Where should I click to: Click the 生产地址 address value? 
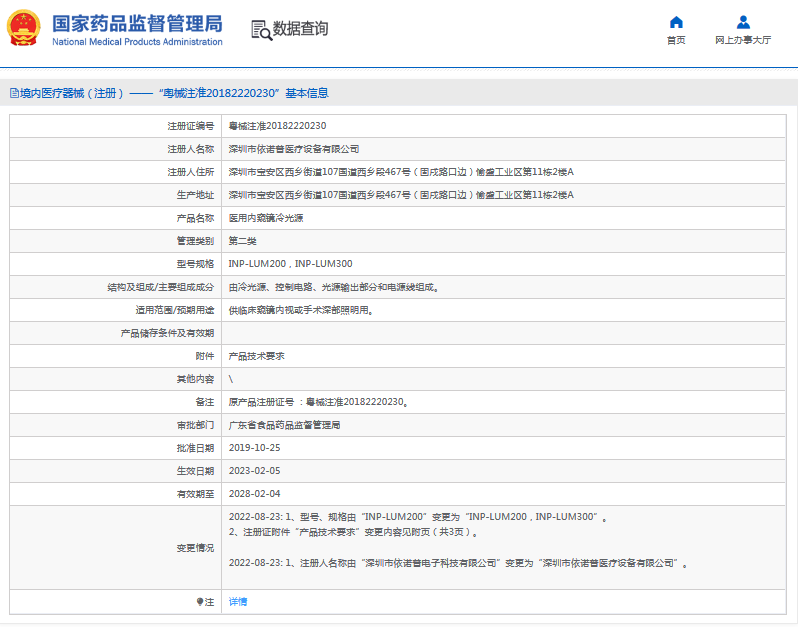(401, 195)
